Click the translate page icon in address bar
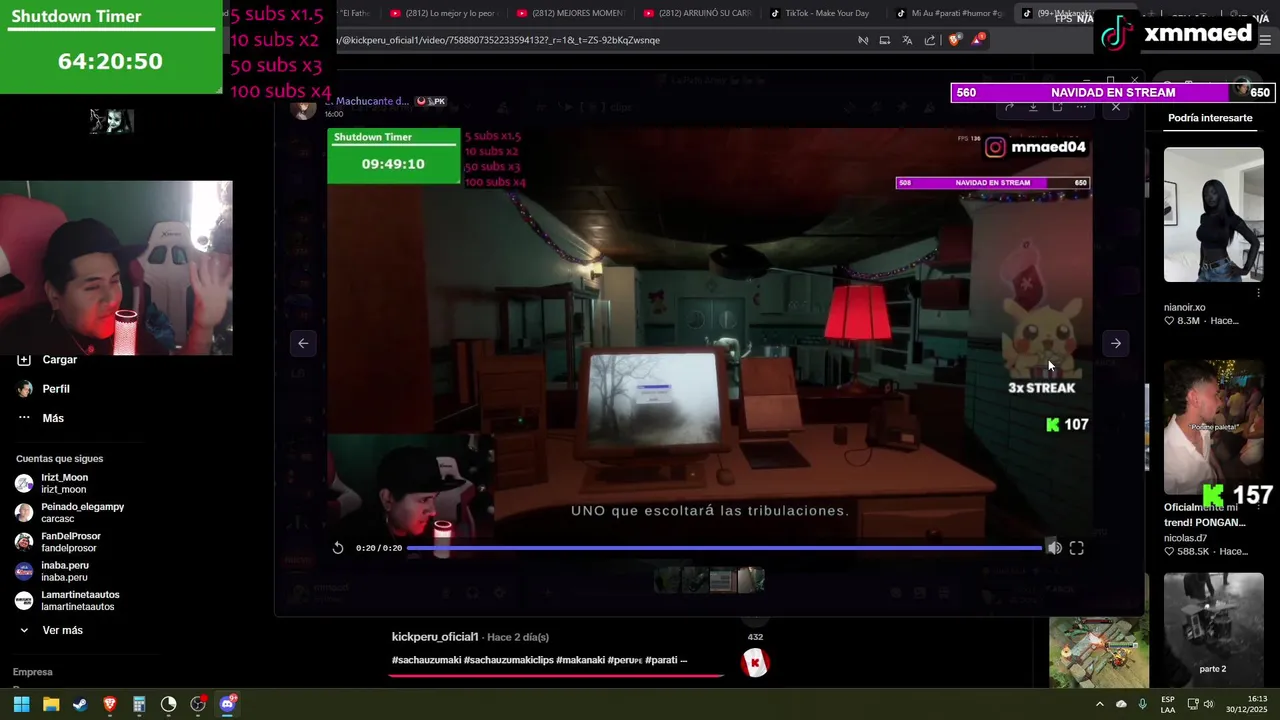The image size is (1280, 720). pos(907,40)
